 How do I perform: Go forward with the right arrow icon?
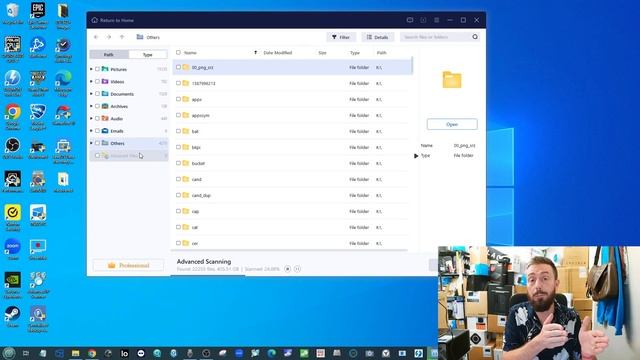click(109, 37)
